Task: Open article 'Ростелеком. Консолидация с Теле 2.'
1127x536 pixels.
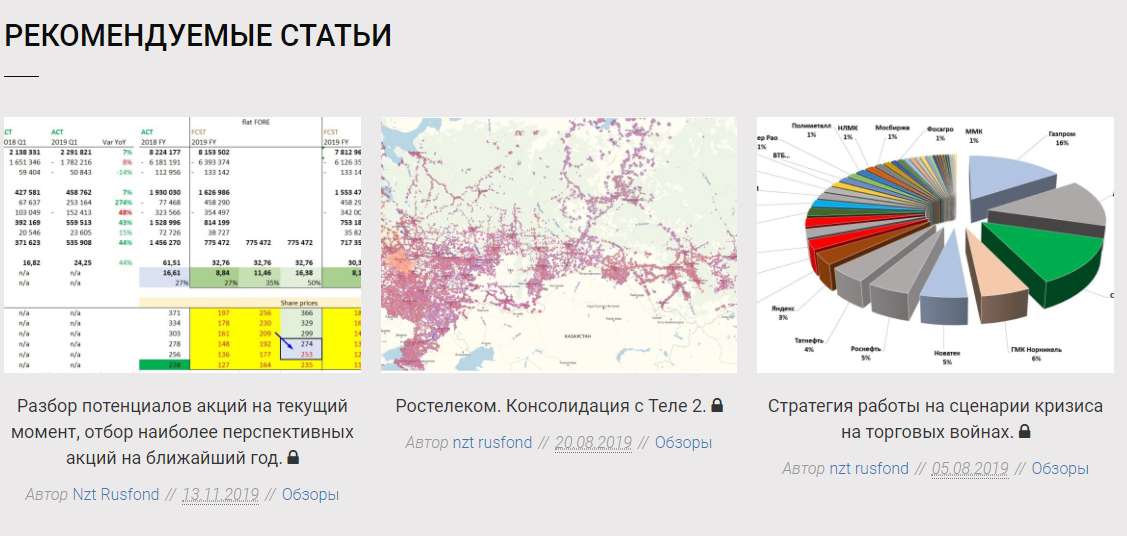Action: pos(551,406)
